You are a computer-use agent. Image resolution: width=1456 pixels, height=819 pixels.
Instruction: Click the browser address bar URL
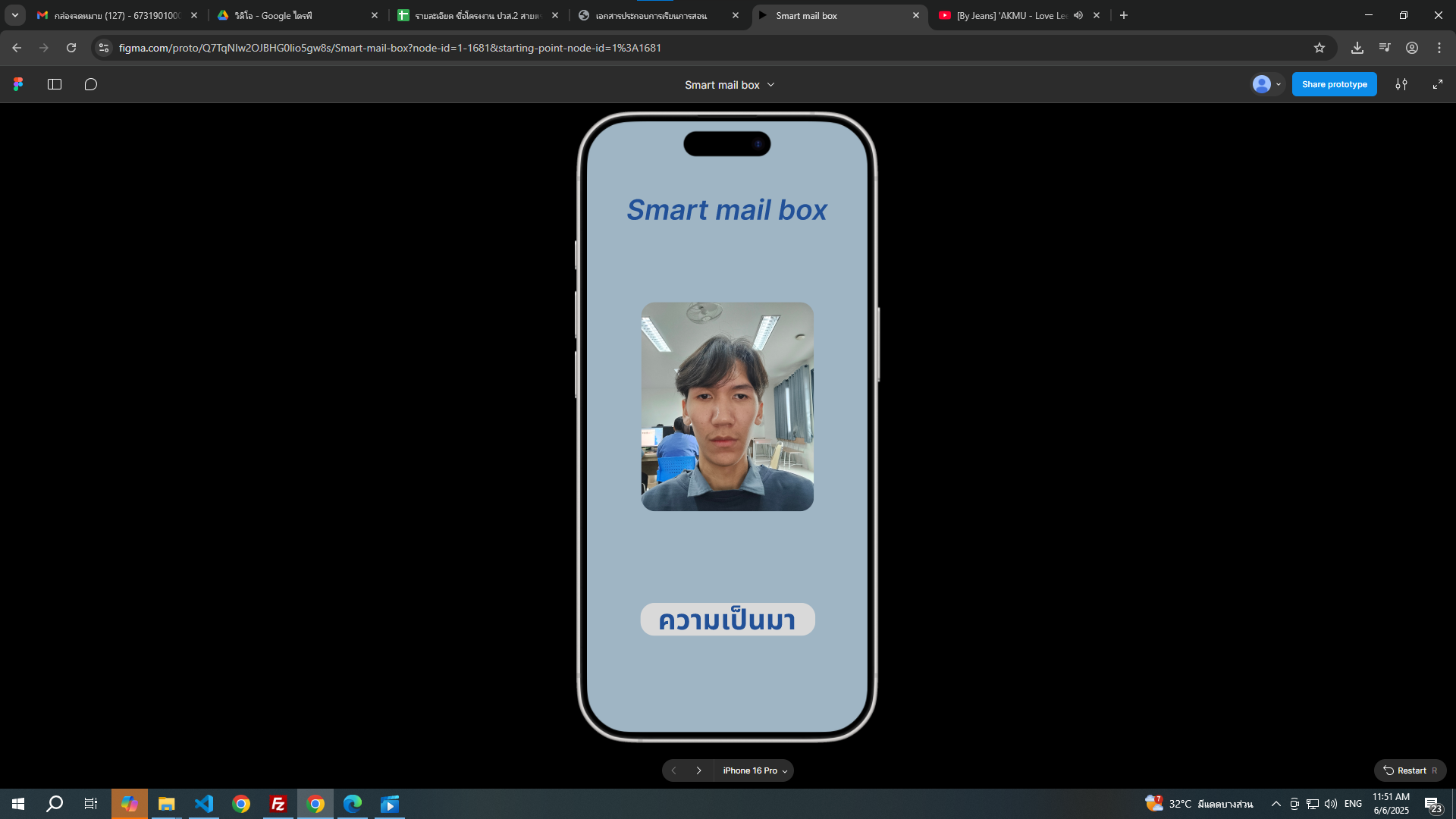coord(390,48)
